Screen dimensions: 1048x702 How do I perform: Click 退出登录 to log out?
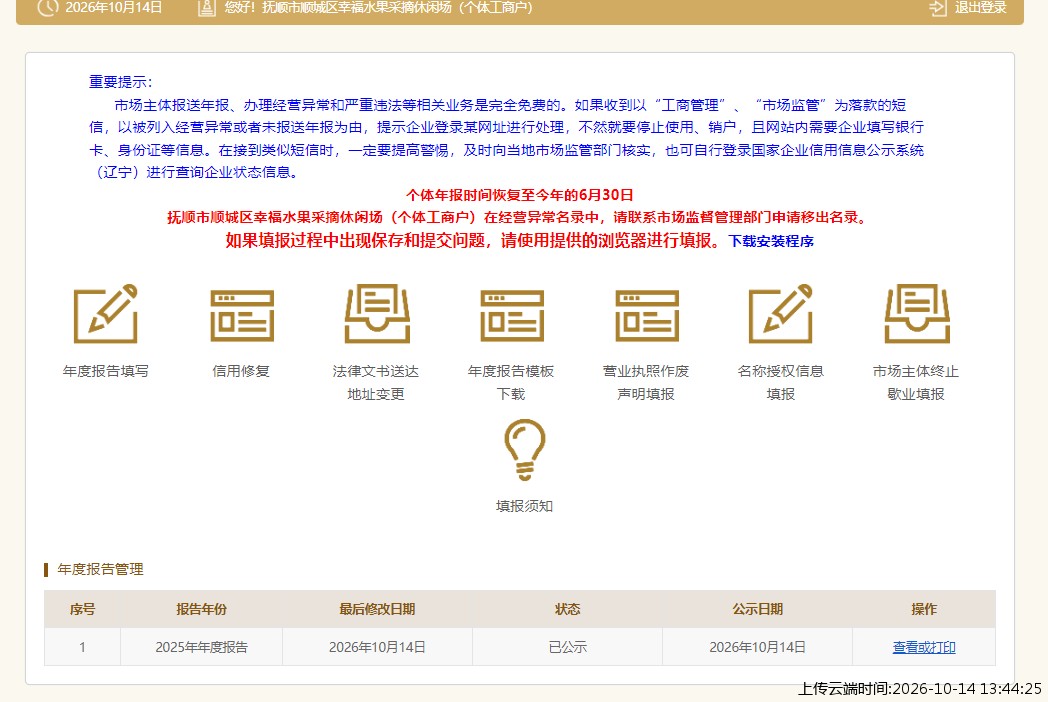980,8
